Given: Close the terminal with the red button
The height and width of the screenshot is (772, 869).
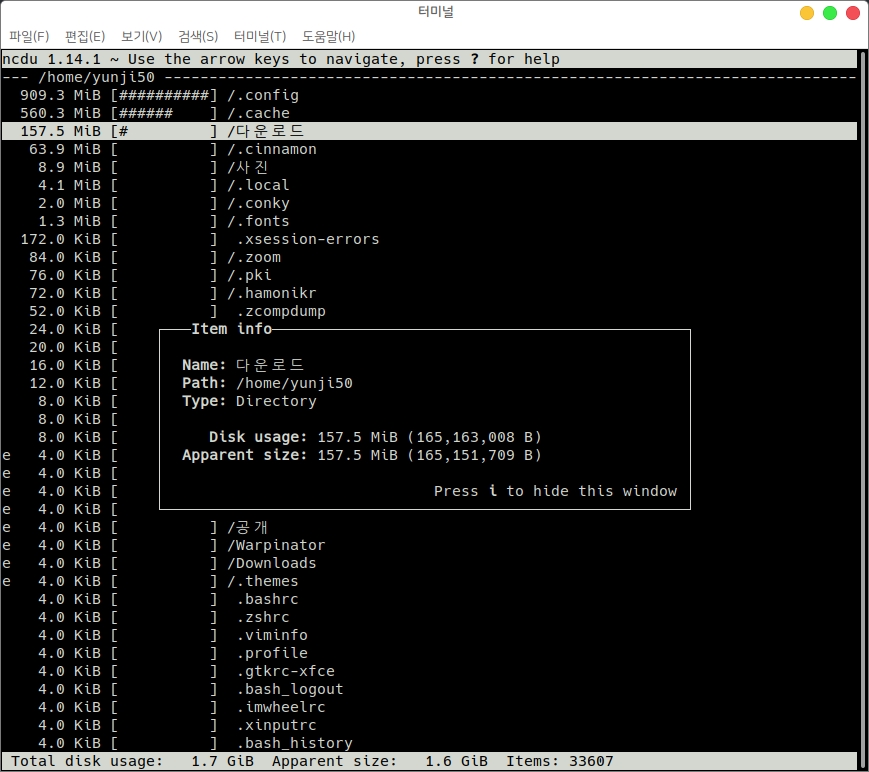Looking at the screenshot, I should tap(851, 13).
